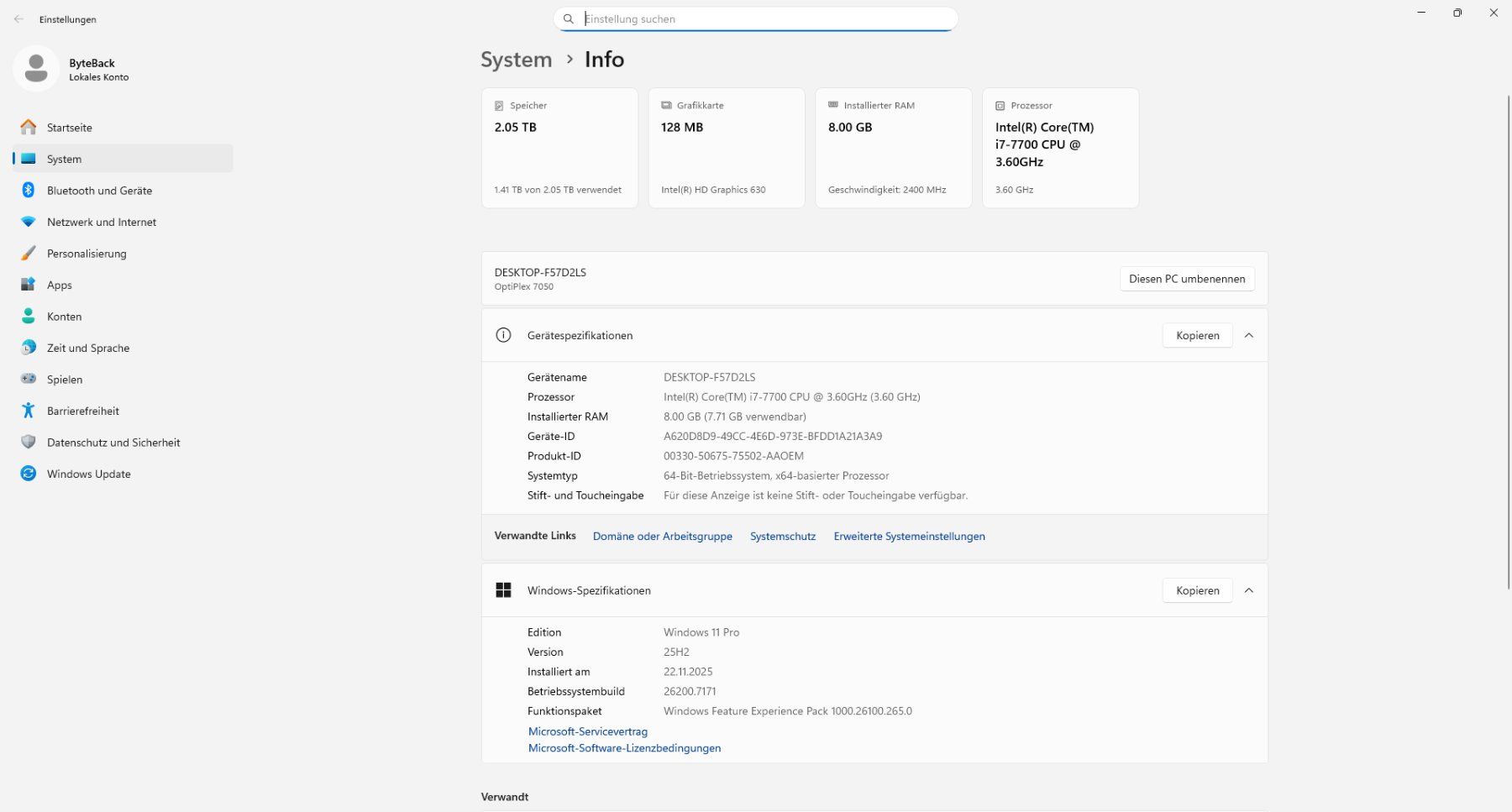This screenshot has width=1512, height=812.
Task: Open Konten settings in sidebar
Action: [123, 317]
